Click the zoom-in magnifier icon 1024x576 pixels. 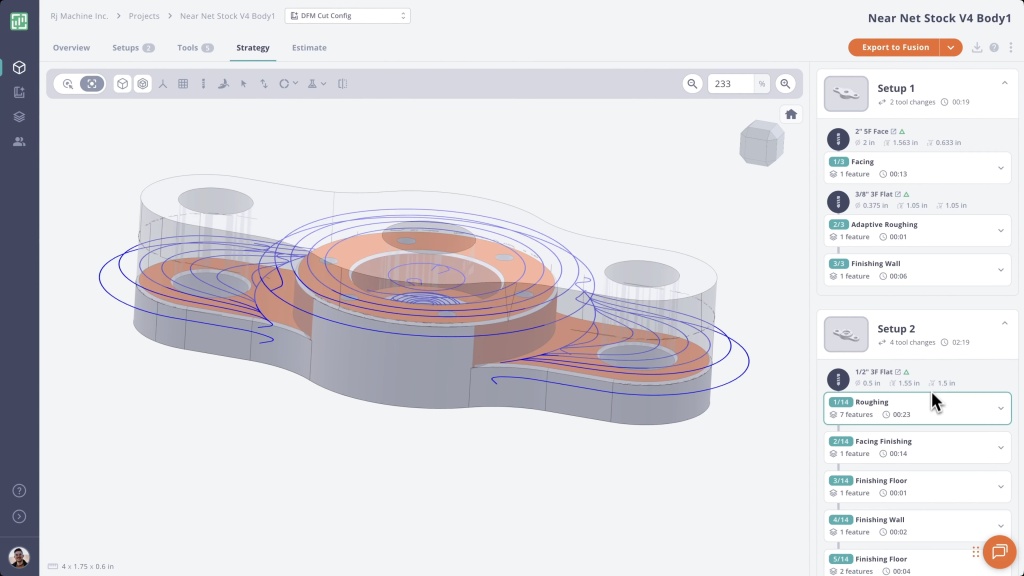click(x=786, y=84)
